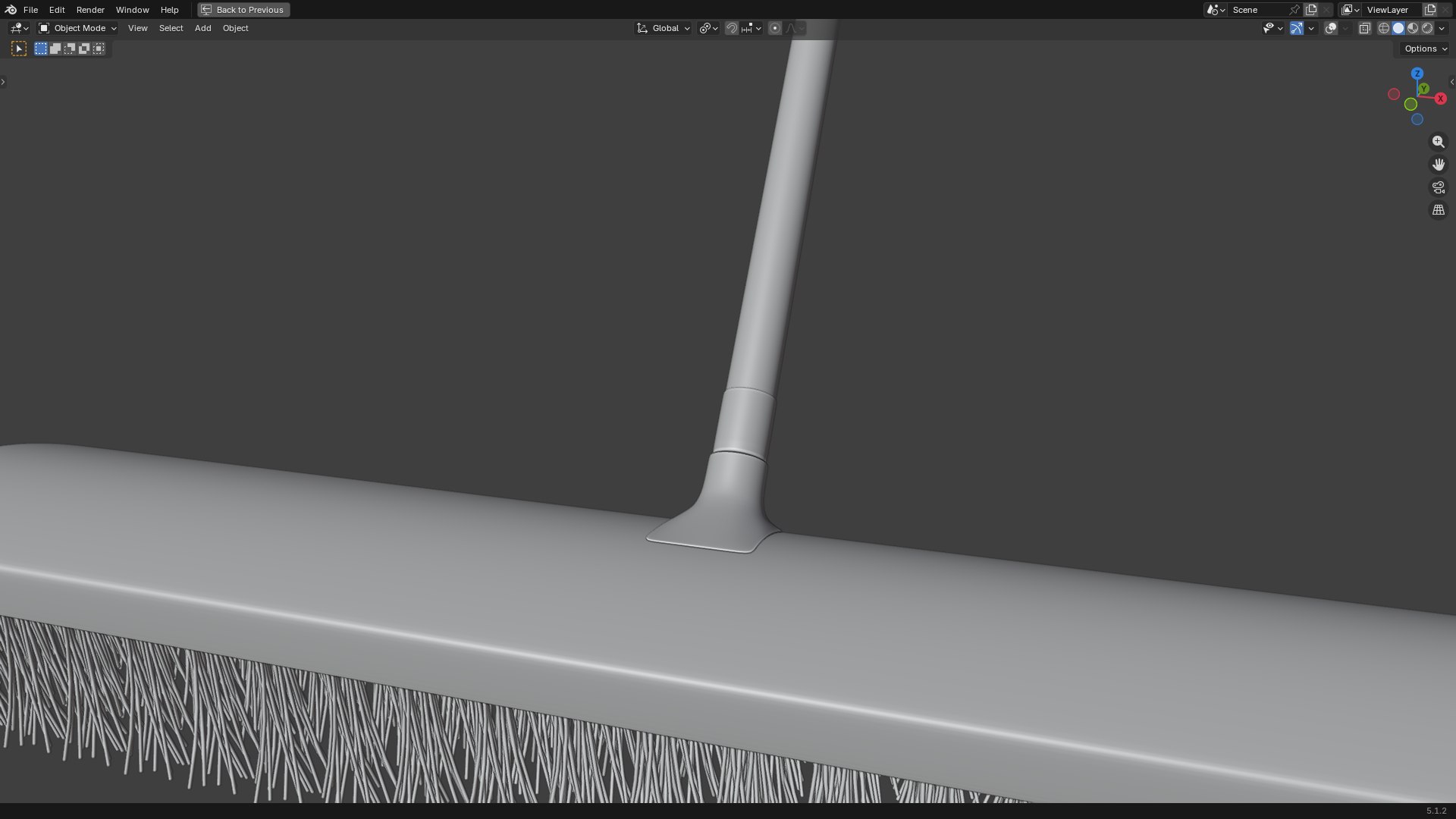Toggle show overlays

pyautogui.click(x=1331, y=28)
